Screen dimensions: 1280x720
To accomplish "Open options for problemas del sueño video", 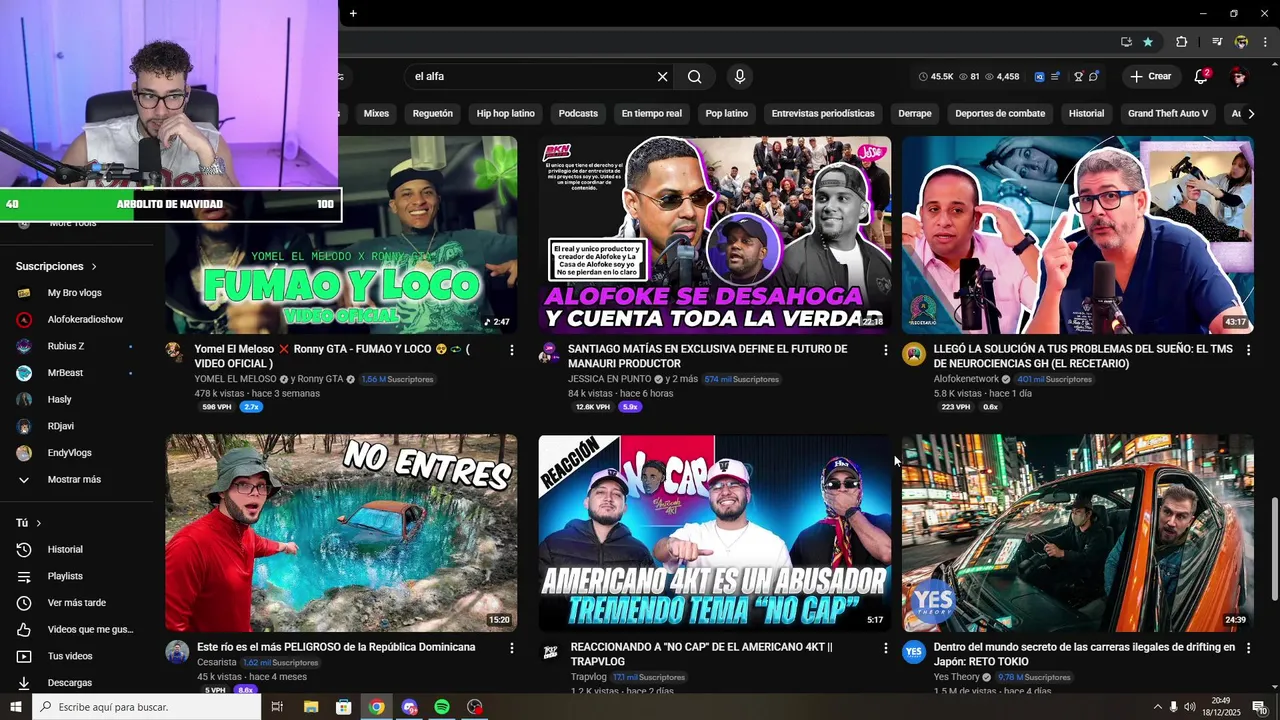I will (x=1248, y=350).
